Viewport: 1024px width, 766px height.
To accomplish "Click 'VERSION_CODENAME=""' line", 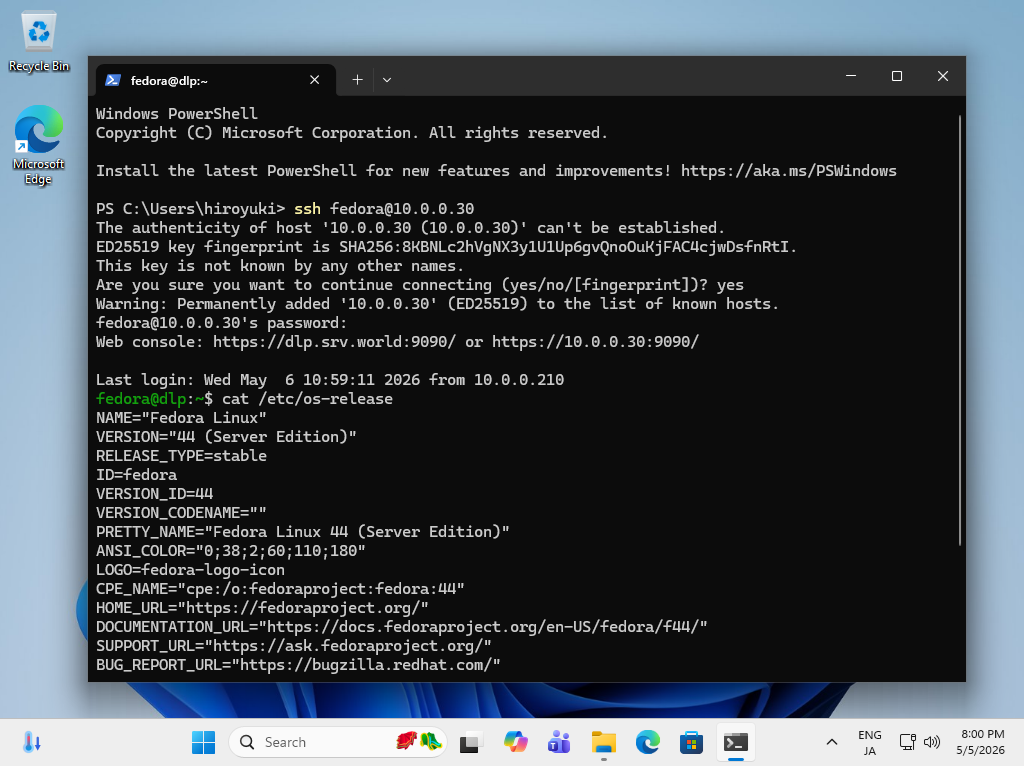I will tap(181, 513).
